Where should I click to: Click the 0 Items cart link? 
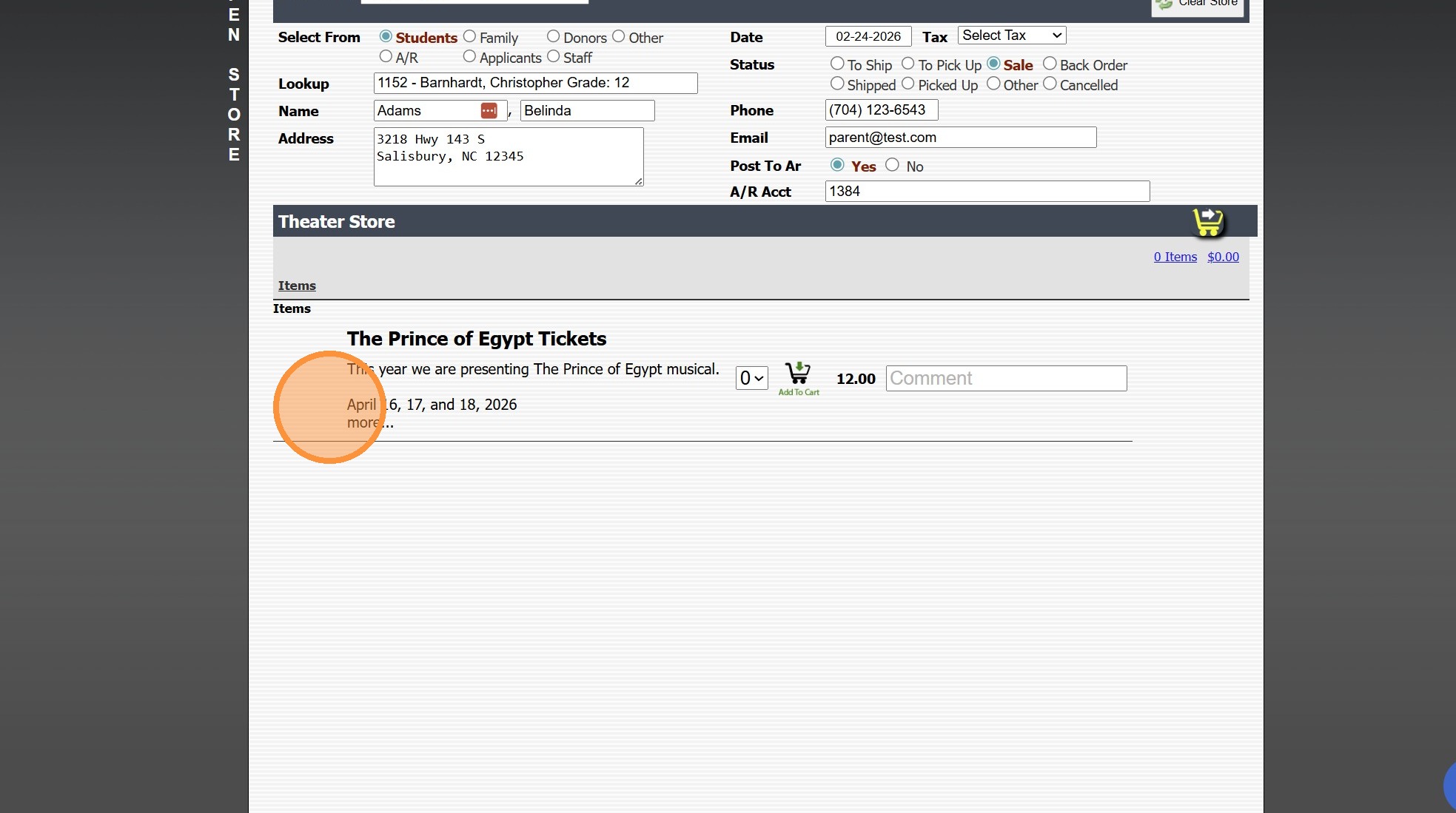(1175, 257)
